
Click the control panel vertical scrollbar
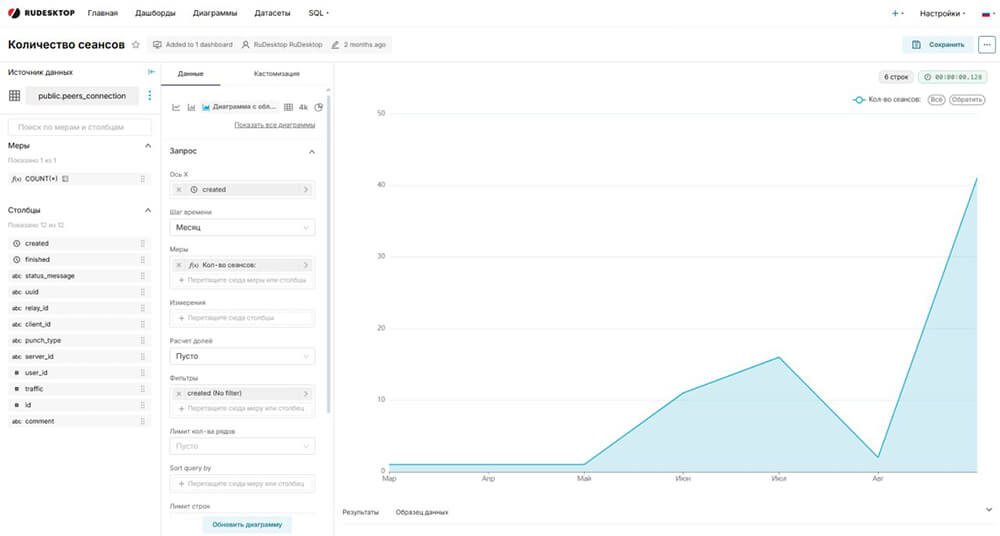coord(328,252)
